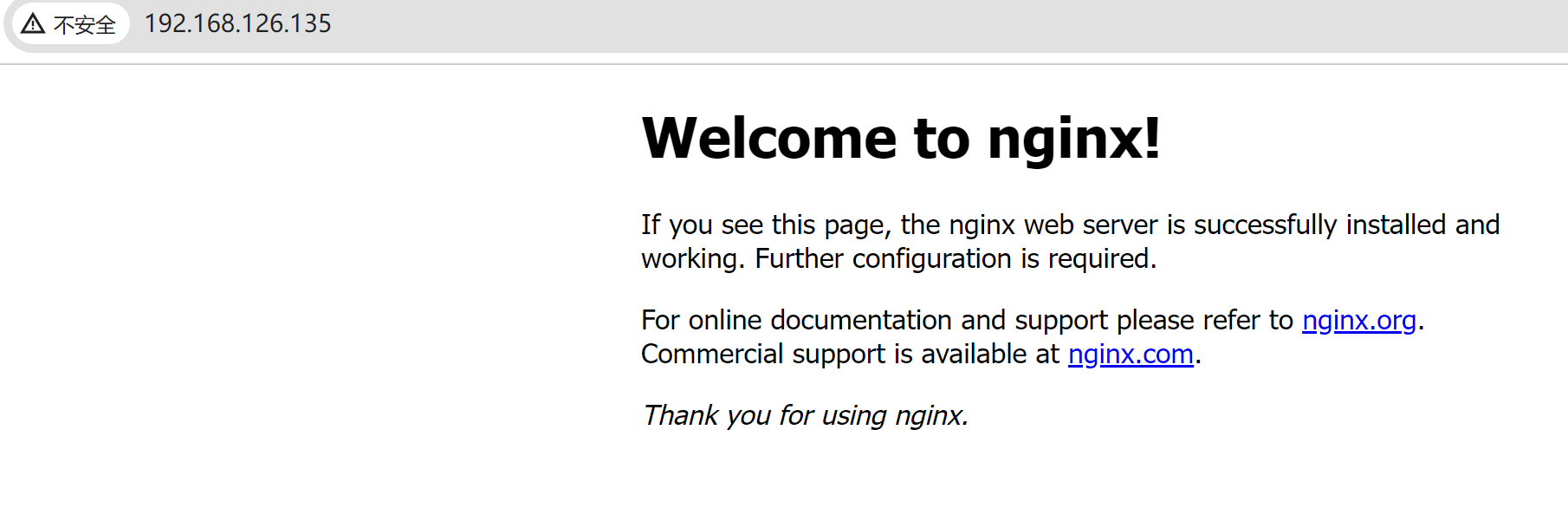The height and width of the screenshot is (521, 1568).
Task: Click the word "Welcome" in the heading
Action: (769, 139)
